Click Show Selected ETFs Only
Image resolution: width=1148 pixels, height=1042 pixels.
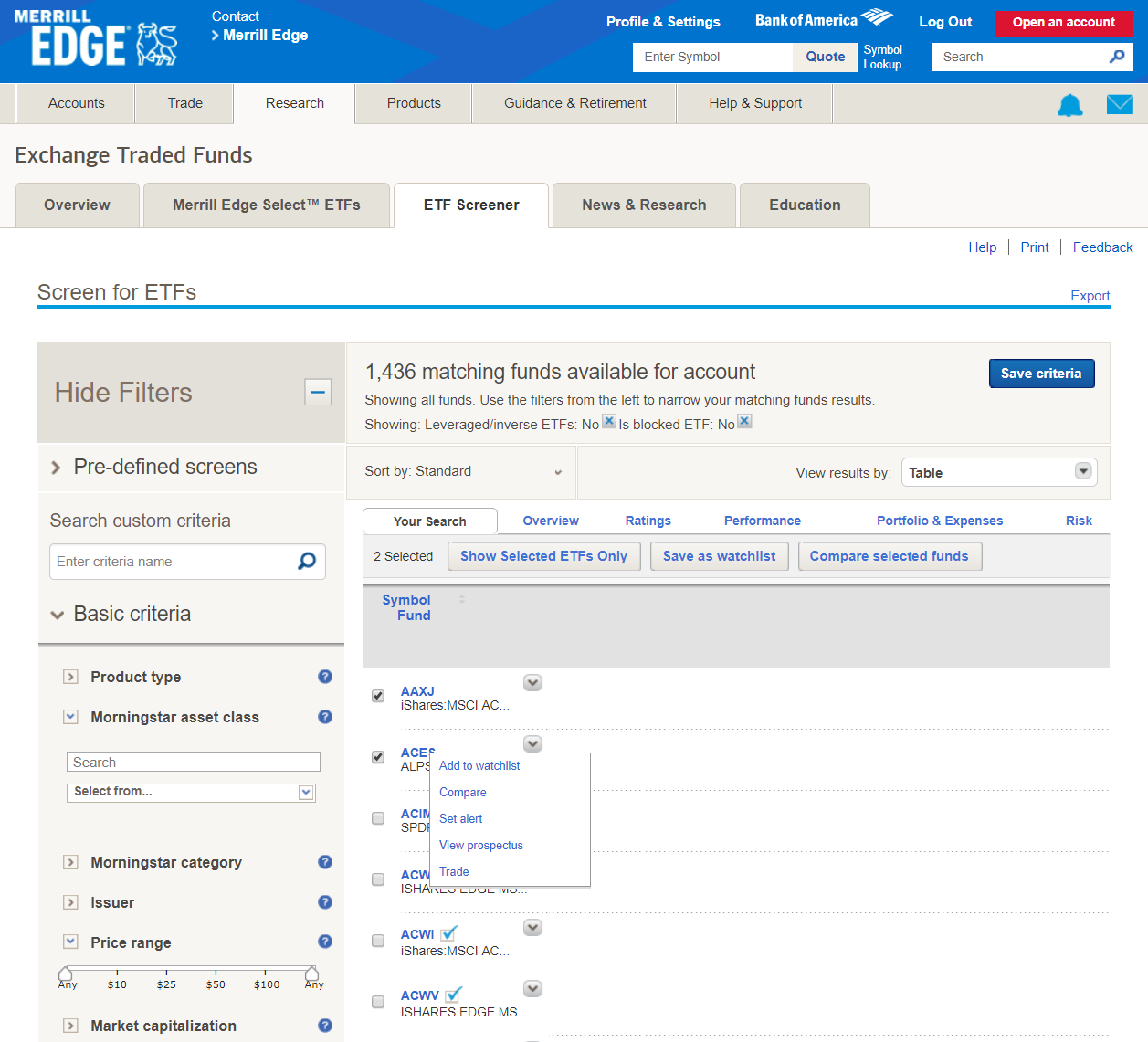coord(543,556)
